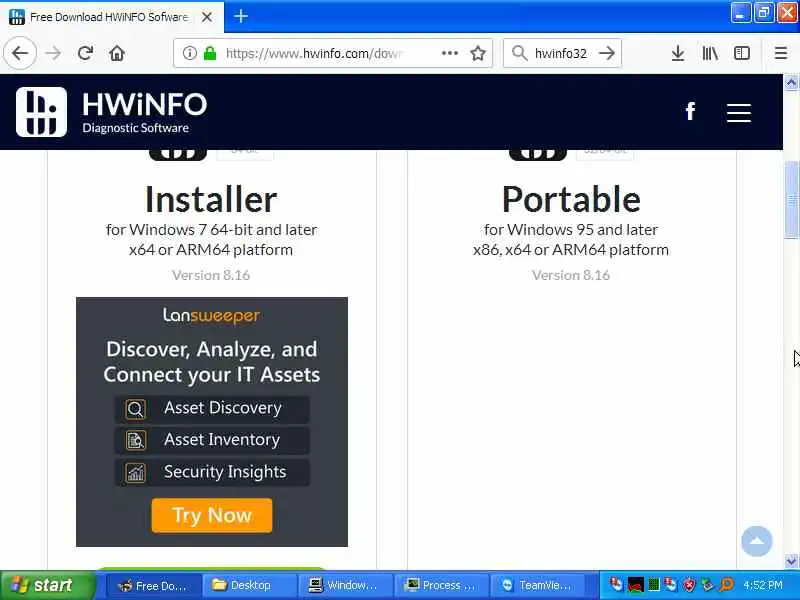The height and width of the screenshot is (600, 800).
Task: Toggle the sidebar view icon
Action: 741,53
